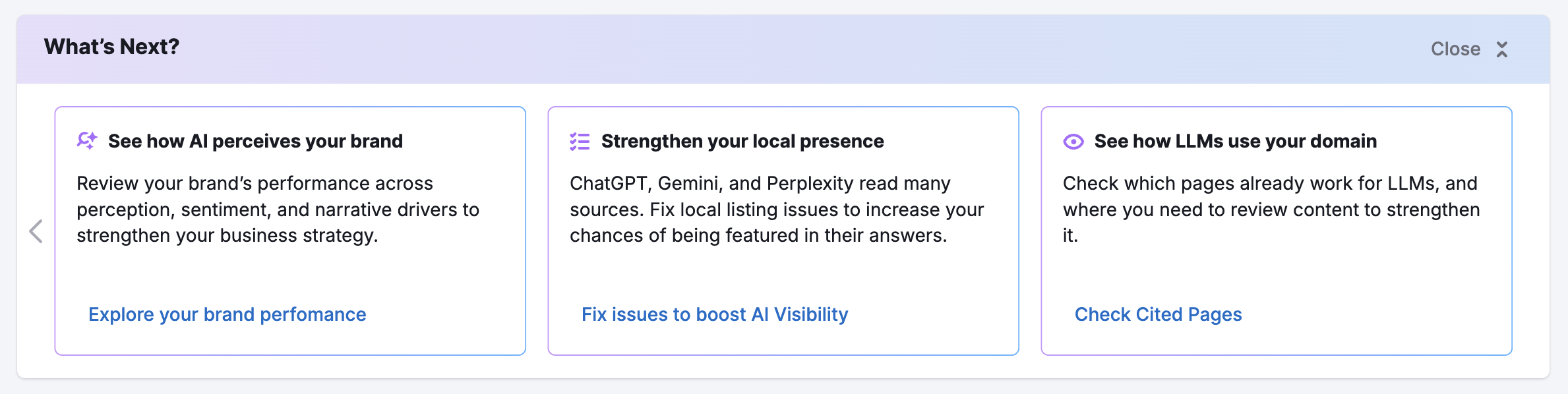Follow the Check Cited Pages link

1158,315
